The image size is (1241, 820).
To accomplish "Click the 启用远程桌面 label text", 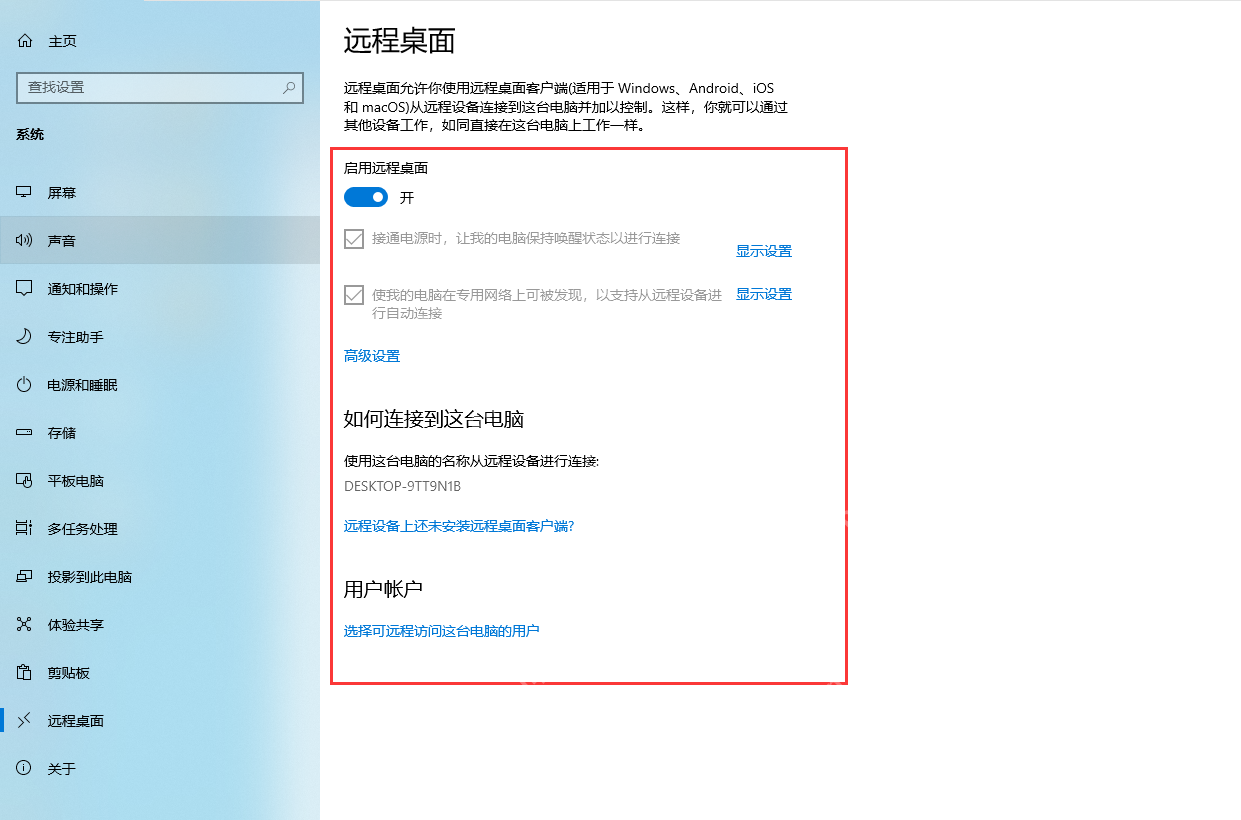I will [386, 169].
